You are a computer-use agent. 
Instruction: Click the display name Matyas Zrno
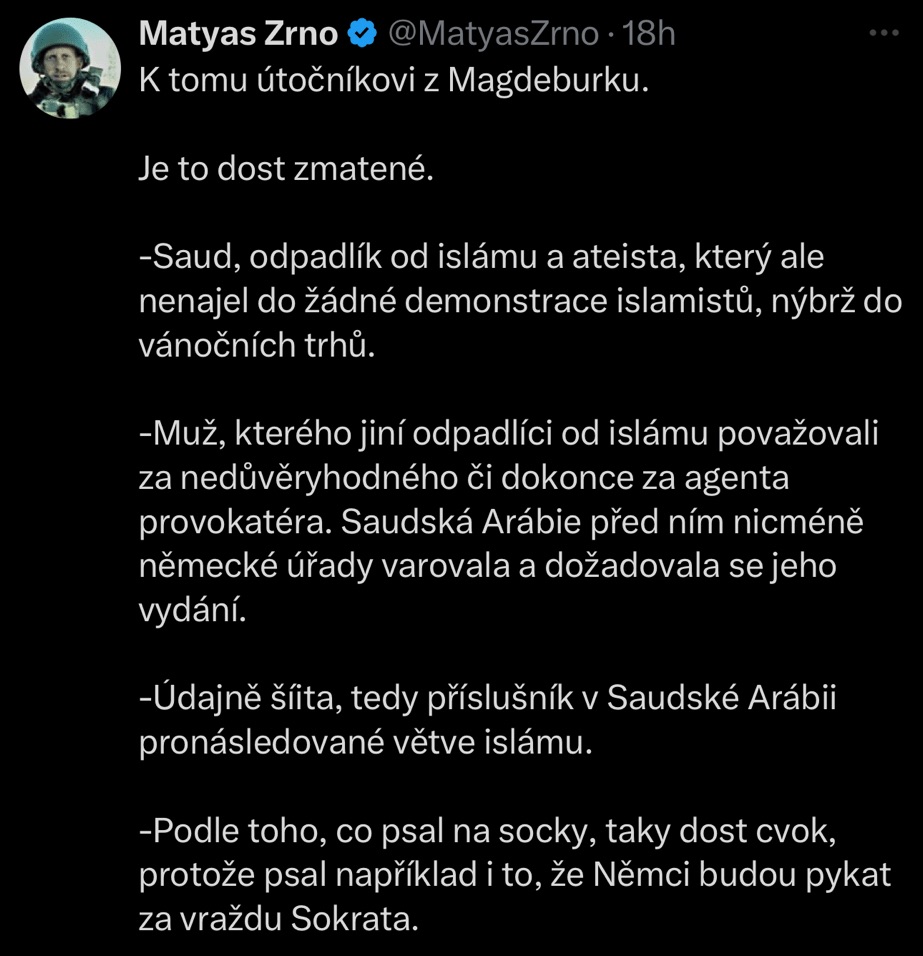238,35
